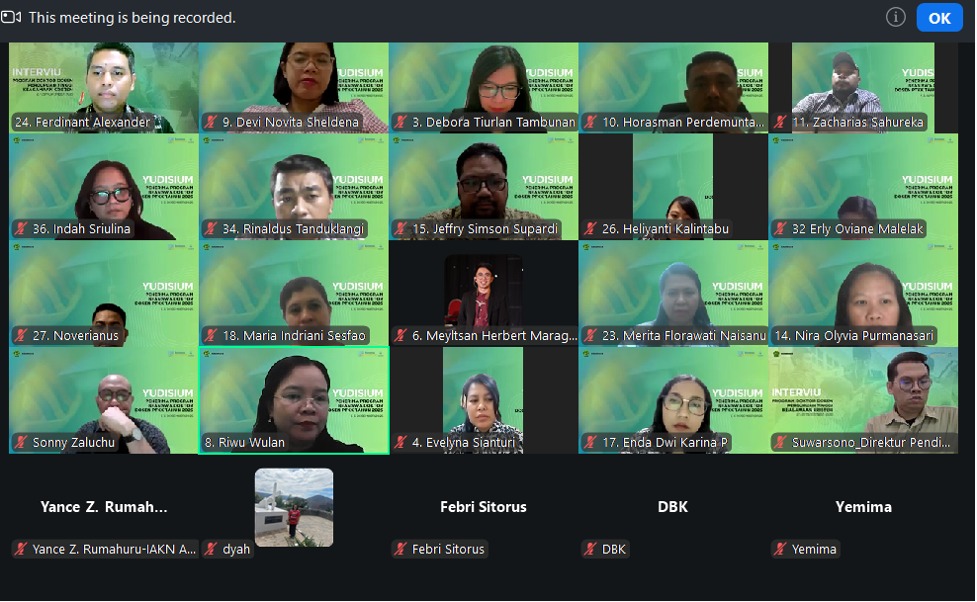Select Jeffry Simson Supardi's video tile

484,187
